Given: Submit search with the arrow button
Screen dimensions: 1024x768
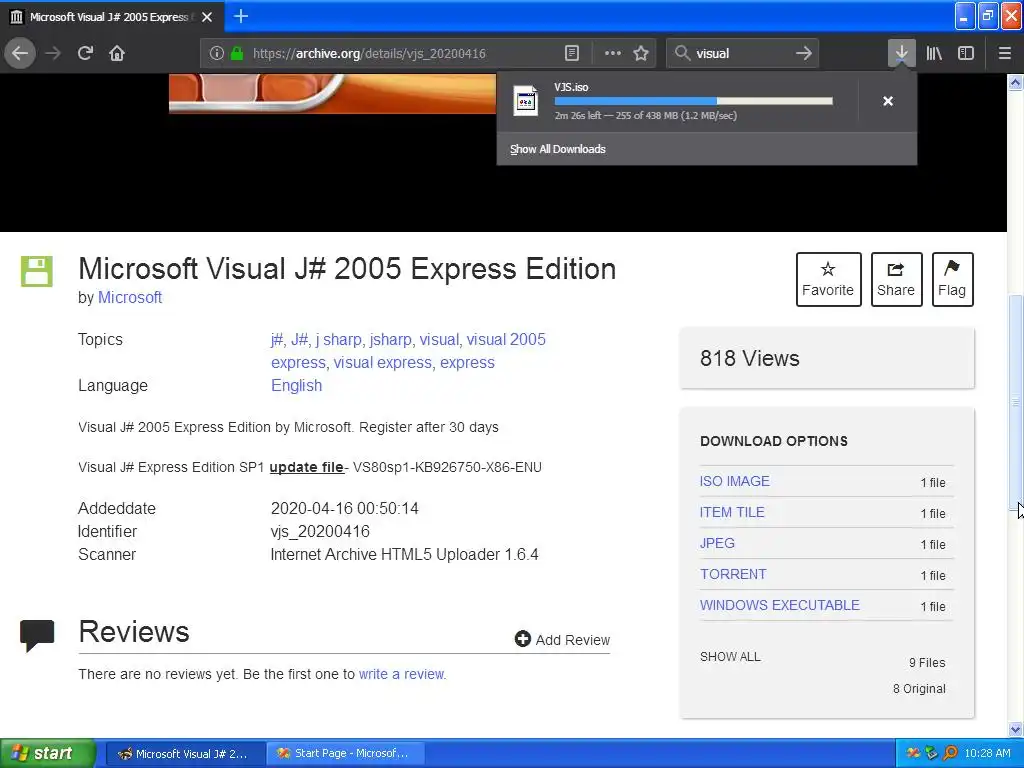Looking at the screenshot, I should [804, 54].
